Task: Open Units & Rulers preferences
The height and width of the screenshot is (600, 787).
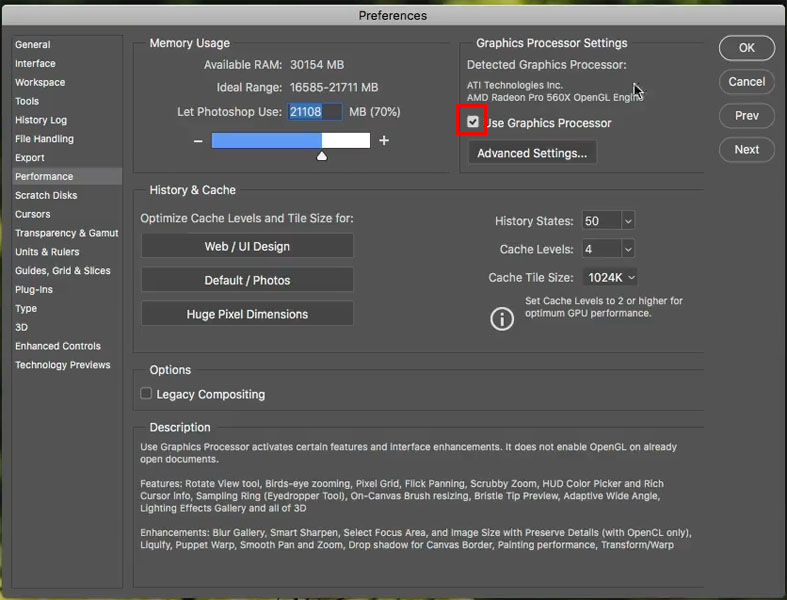Action: coord(47,252)
